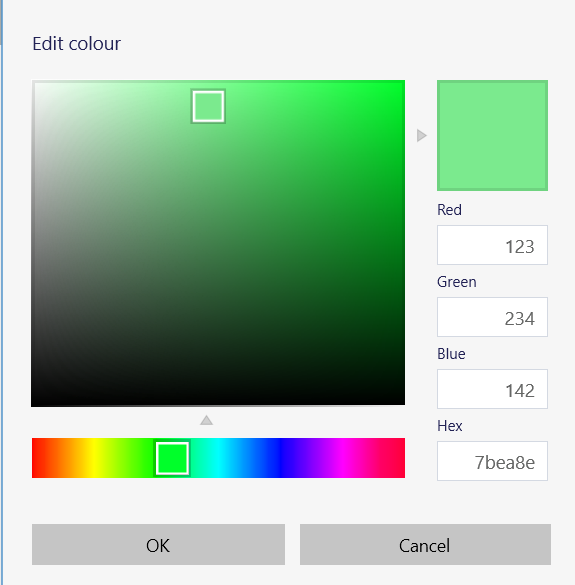Pick cyan on the hue bar

[219, 458]
